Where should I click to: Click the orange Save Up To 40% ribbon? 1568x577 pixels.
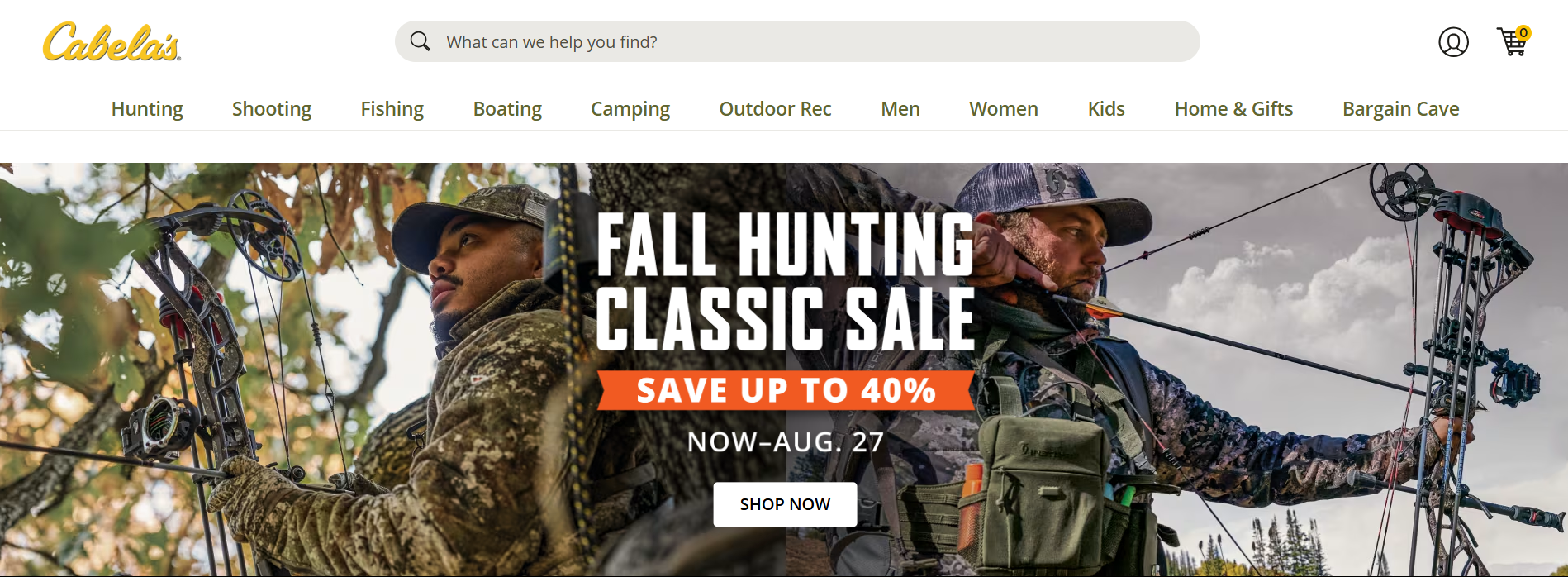(x=786, y=390)
